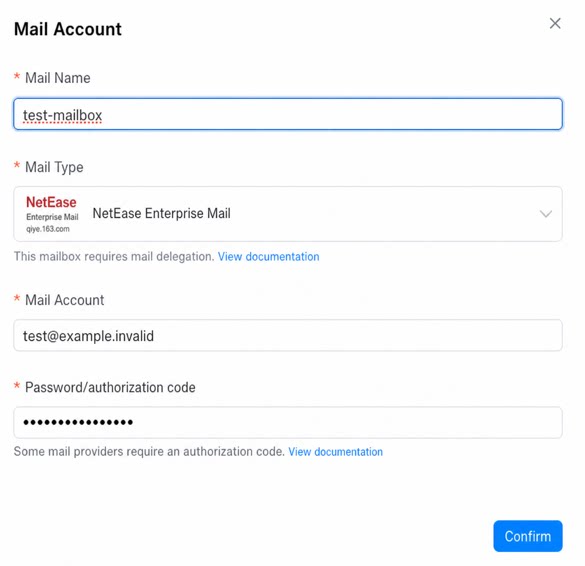This screenshot has height=566, width=585.
Task: Open View documentation link for mail delegation
Action: coord(268,257)
